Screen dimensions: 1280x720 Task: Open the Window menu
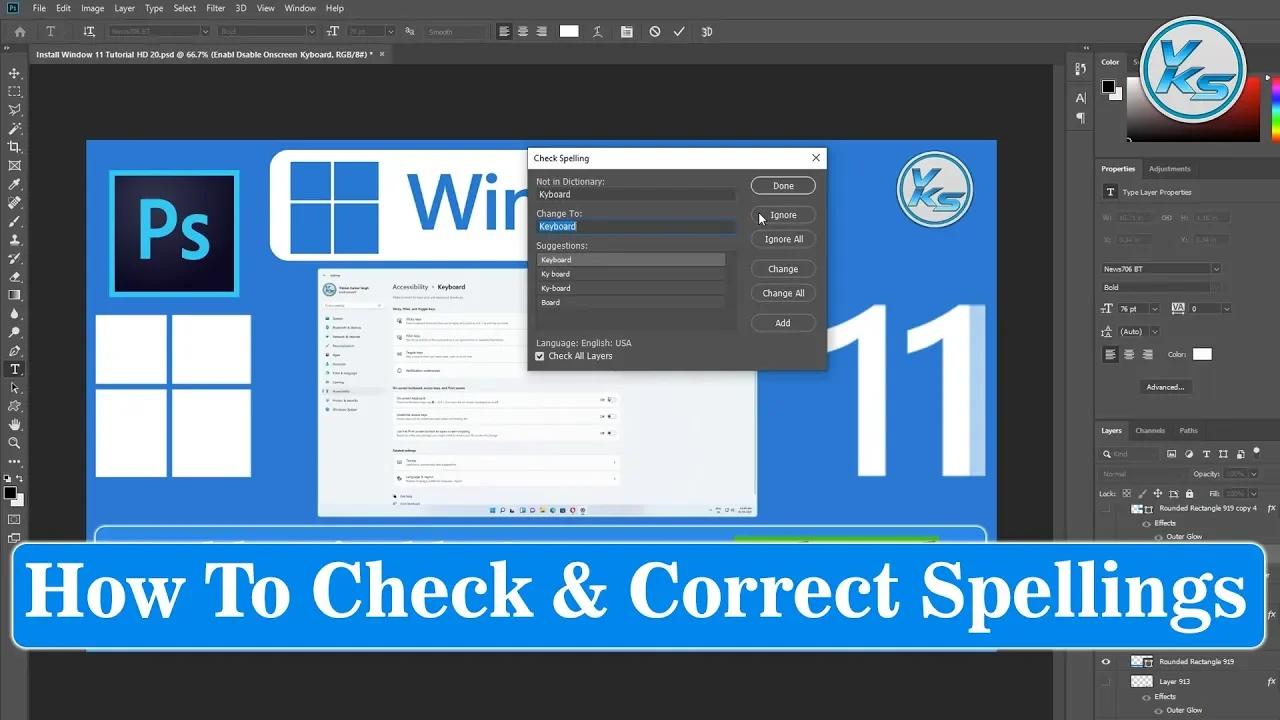tap(300, 8)
